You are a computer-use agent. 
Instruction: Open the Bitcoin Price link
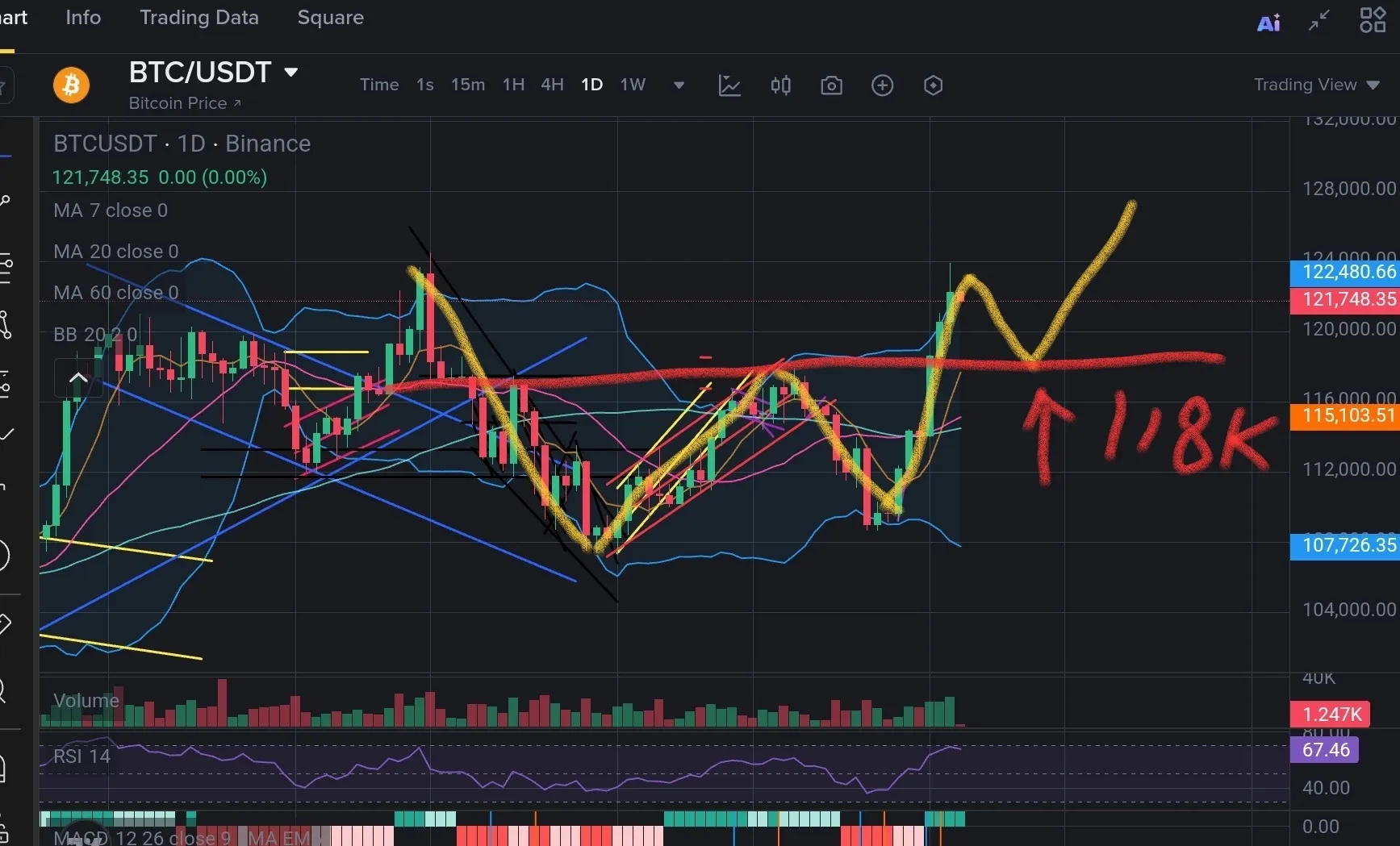(x=185, y=103)
